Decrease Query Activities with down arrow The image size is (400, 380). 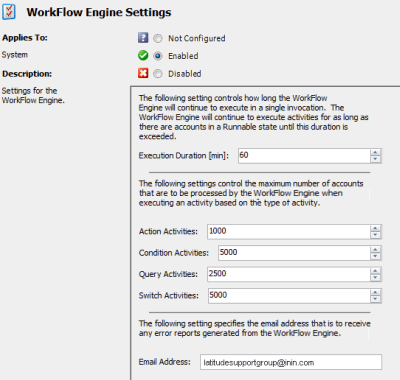375,278
